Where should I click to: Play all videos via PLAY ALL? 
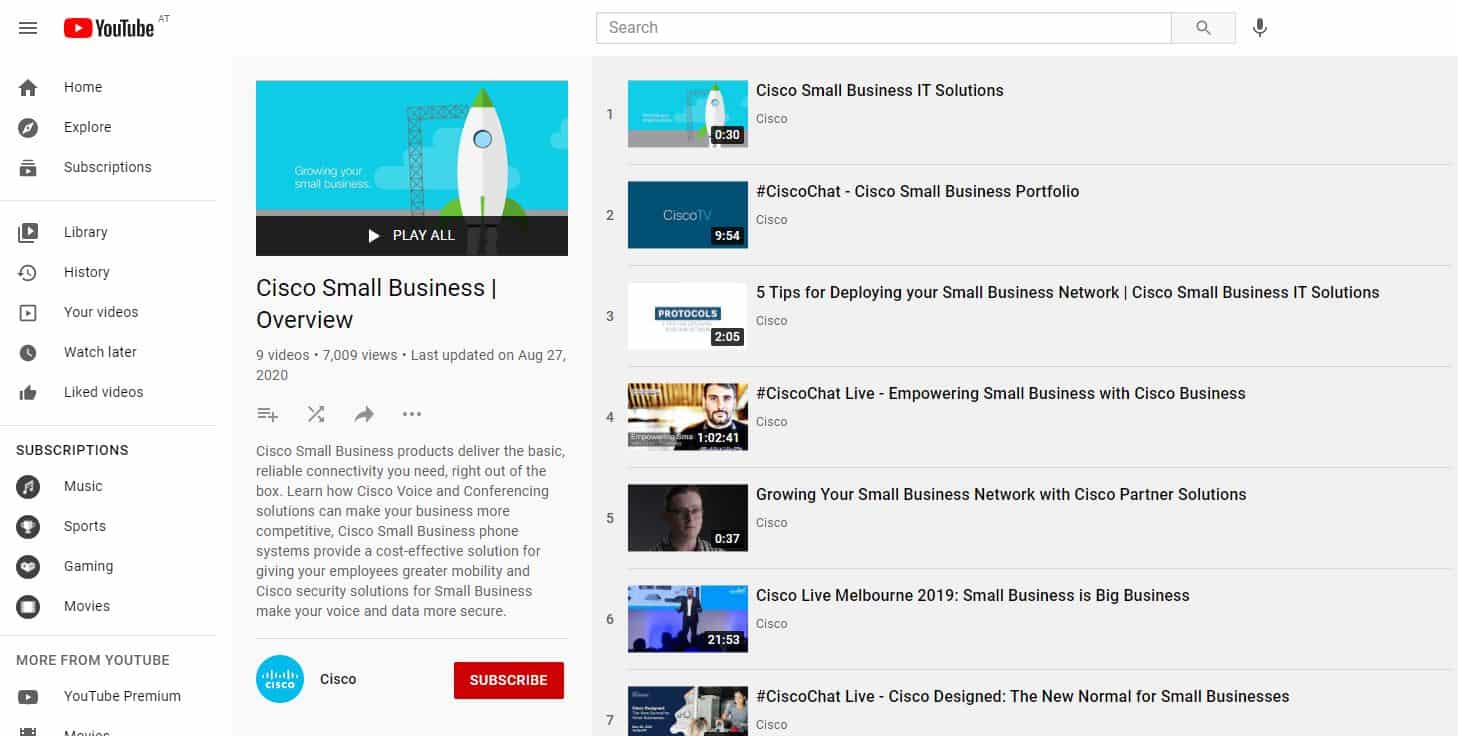(x=412, y=235)
